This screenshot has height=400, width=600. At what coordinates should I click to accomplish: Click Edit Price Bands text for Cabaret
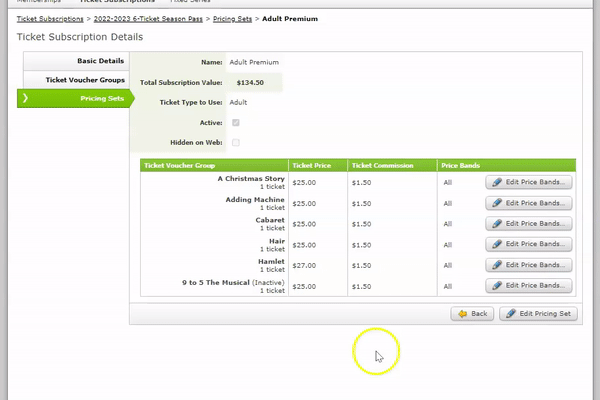click(535, 224)
